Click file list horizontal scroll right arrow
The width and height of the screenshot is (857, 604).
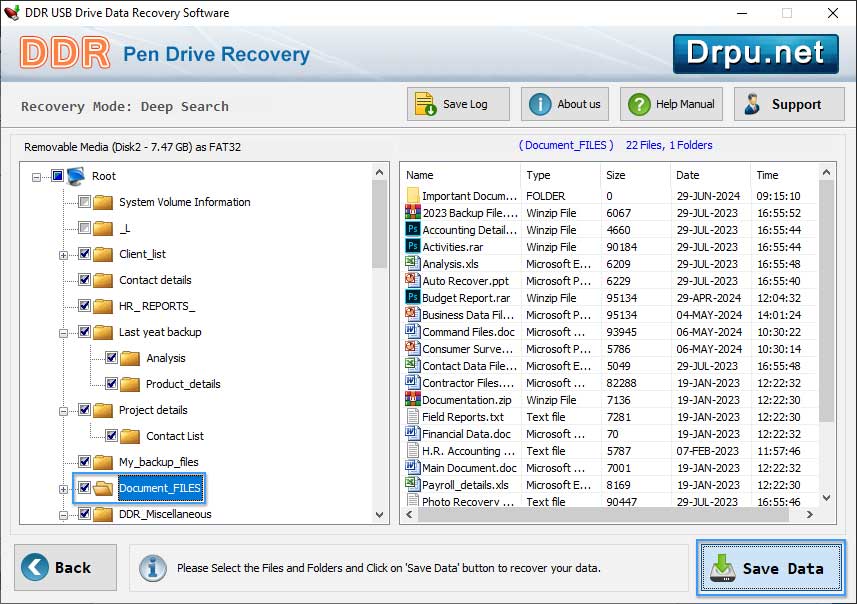coord(809,514)
